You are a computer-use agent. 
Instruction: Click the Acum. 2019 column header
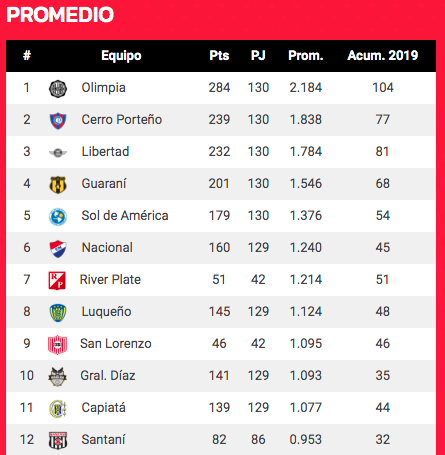[383, 55]
